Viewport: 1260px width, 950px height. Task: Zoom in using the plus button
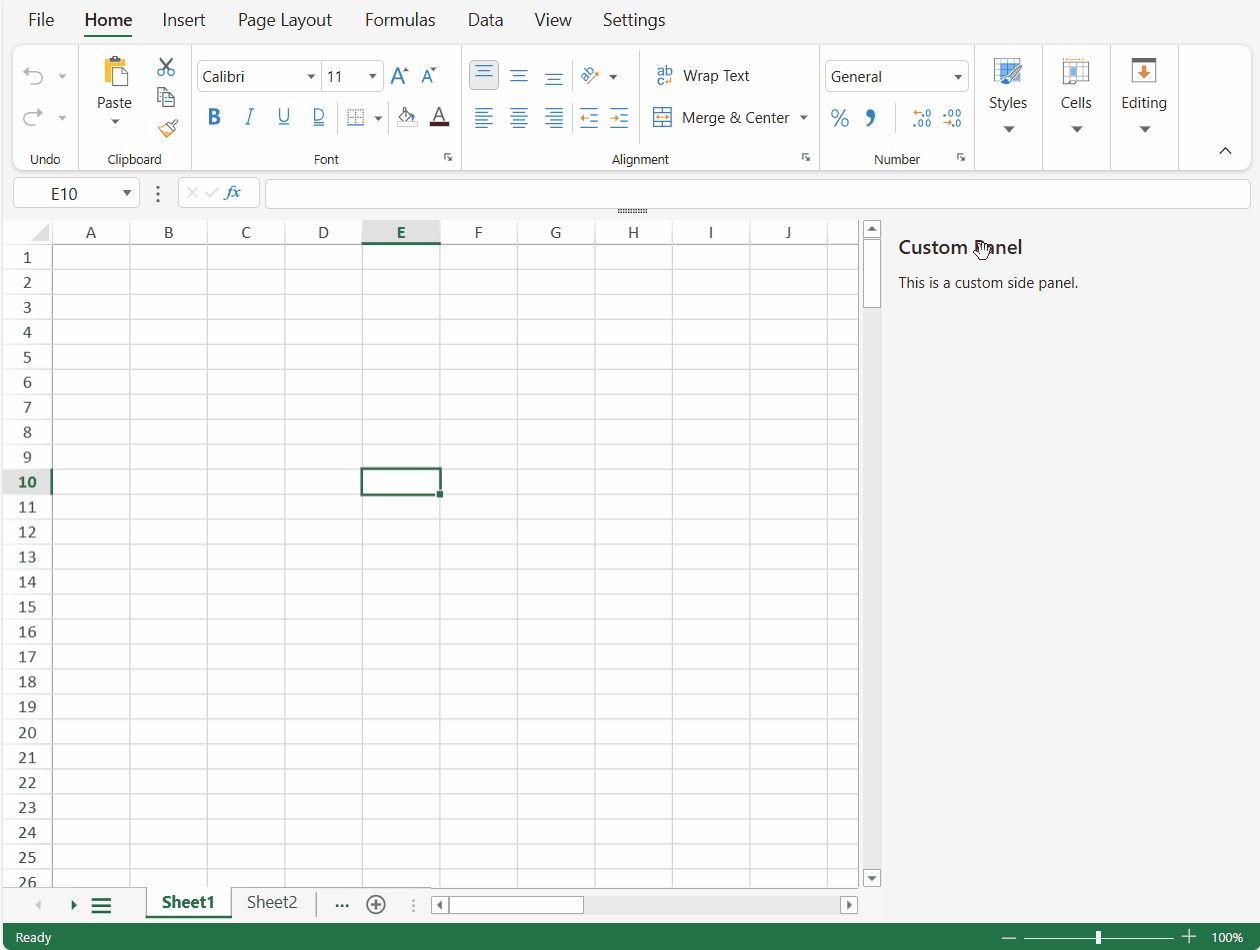(x=1189, y=937)
